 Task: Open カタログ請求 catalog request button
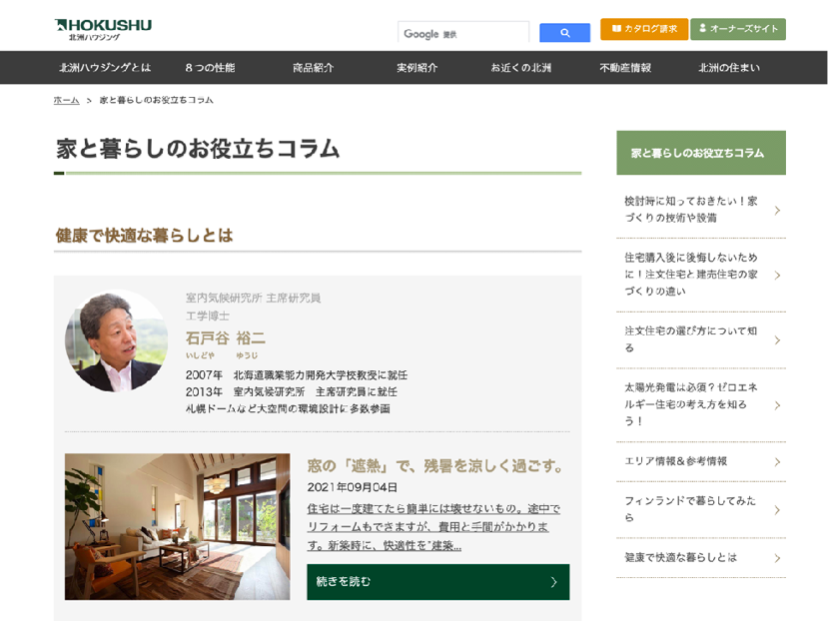coord(644,29)
